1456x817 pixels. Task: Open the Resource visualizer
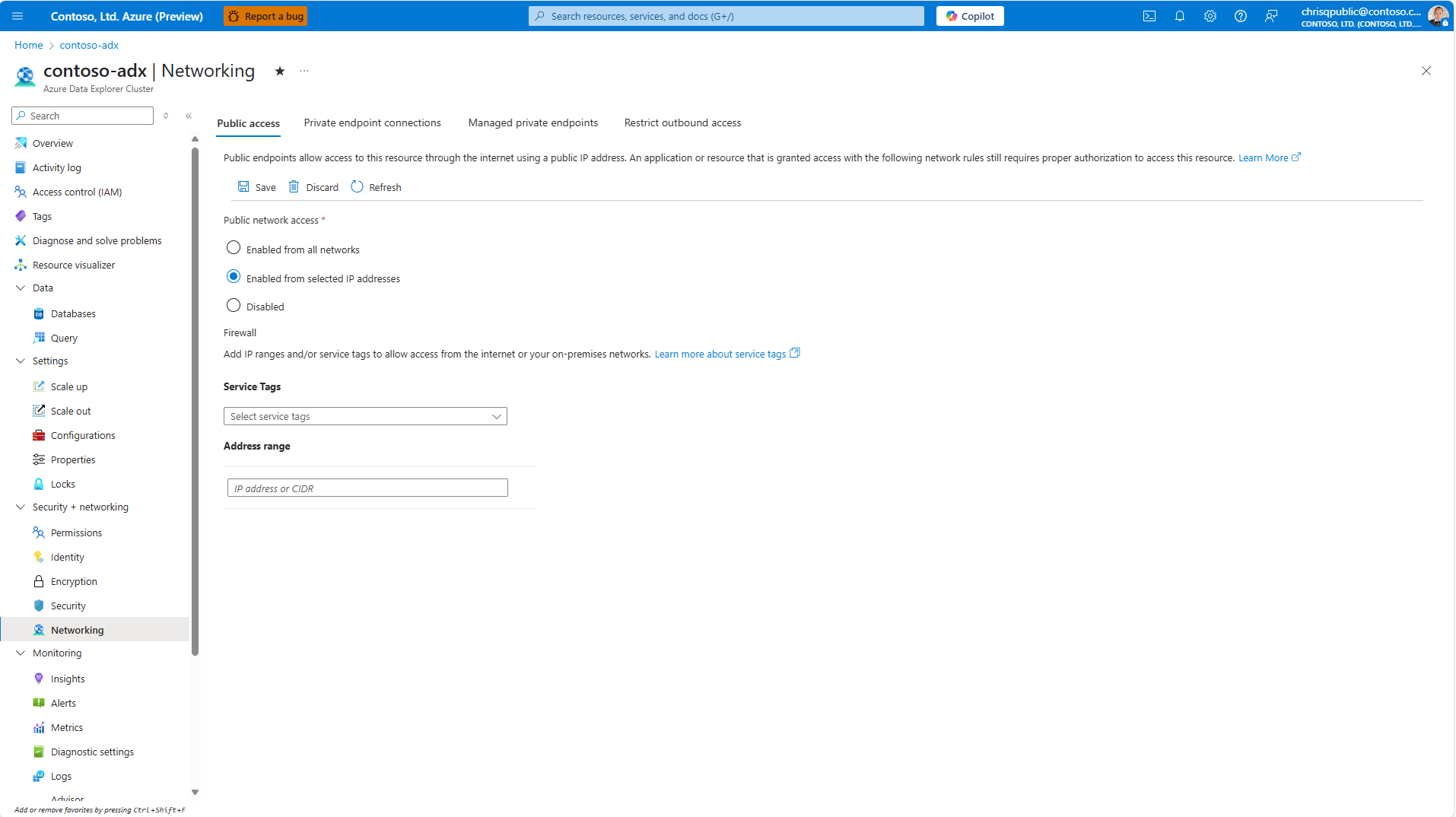(x=21, y=264)
